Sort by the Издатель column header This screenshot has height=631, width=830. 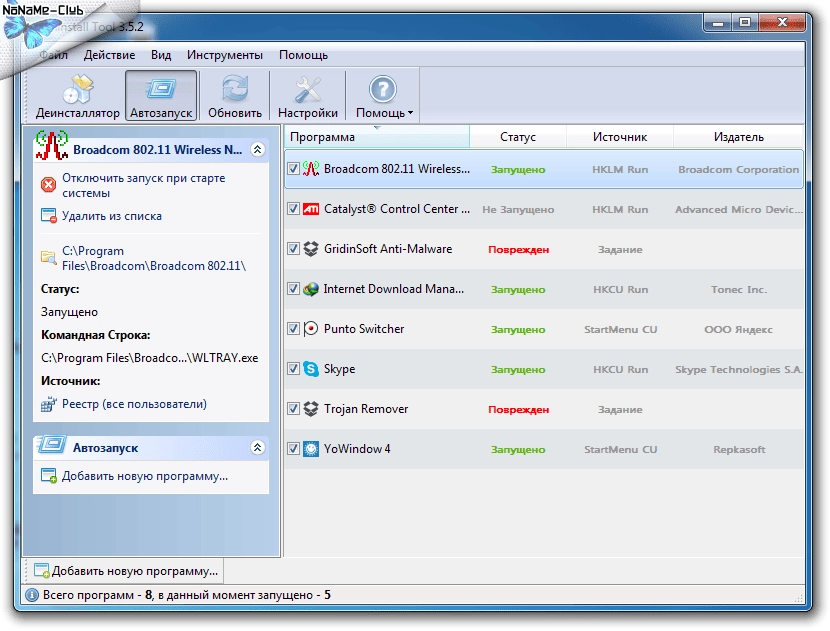pyautogui.click(x=738, y=137)
